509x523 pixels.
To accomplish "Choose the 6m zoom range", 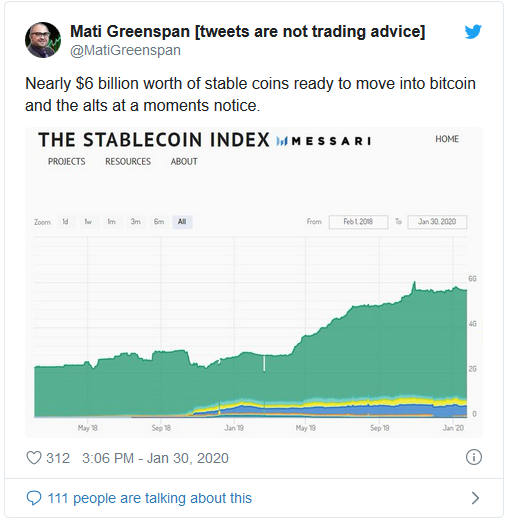I will [159, 222].
